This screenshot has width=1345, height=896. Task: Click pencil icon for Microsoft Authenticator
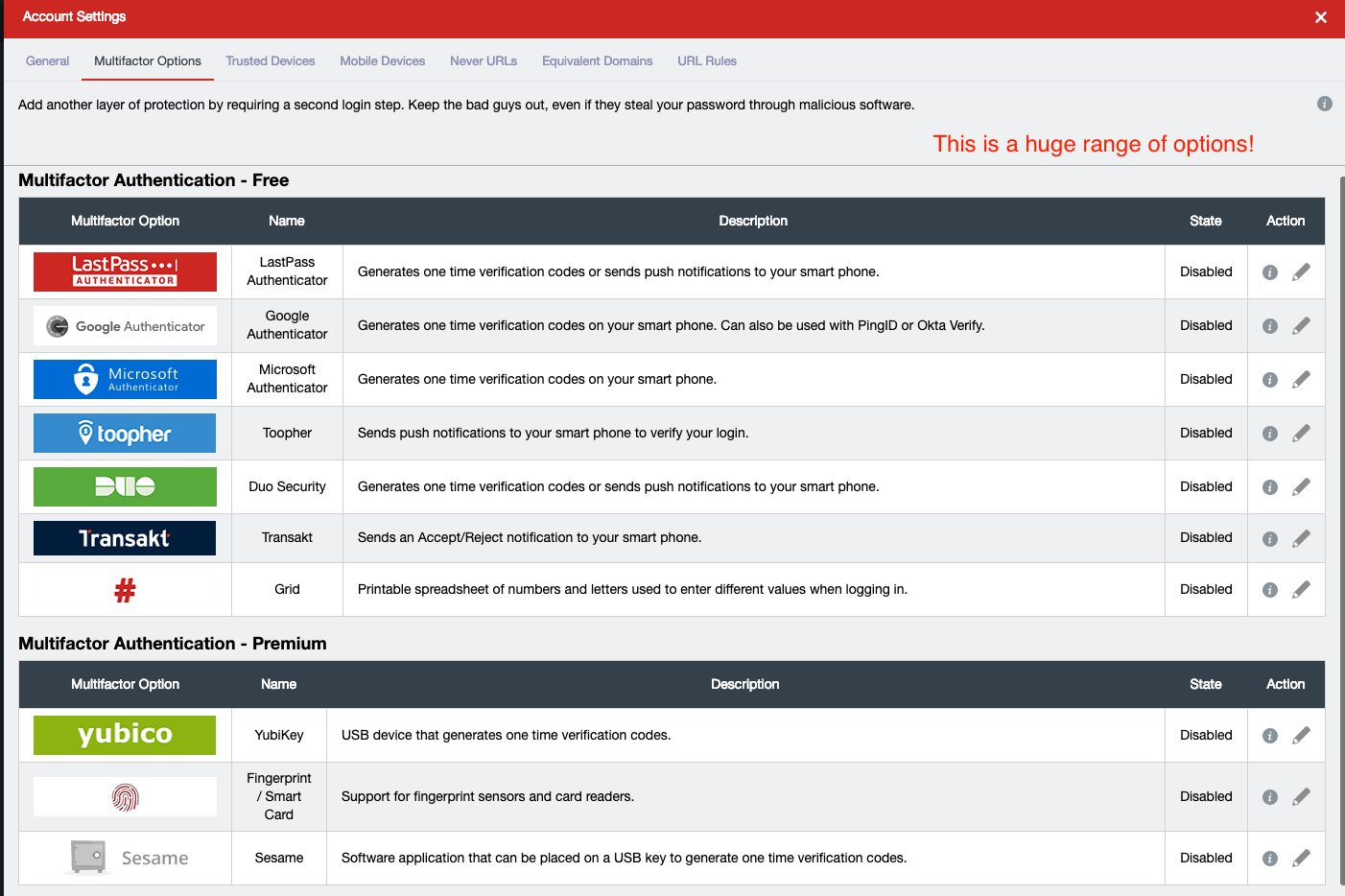[x=1301, y=380]
